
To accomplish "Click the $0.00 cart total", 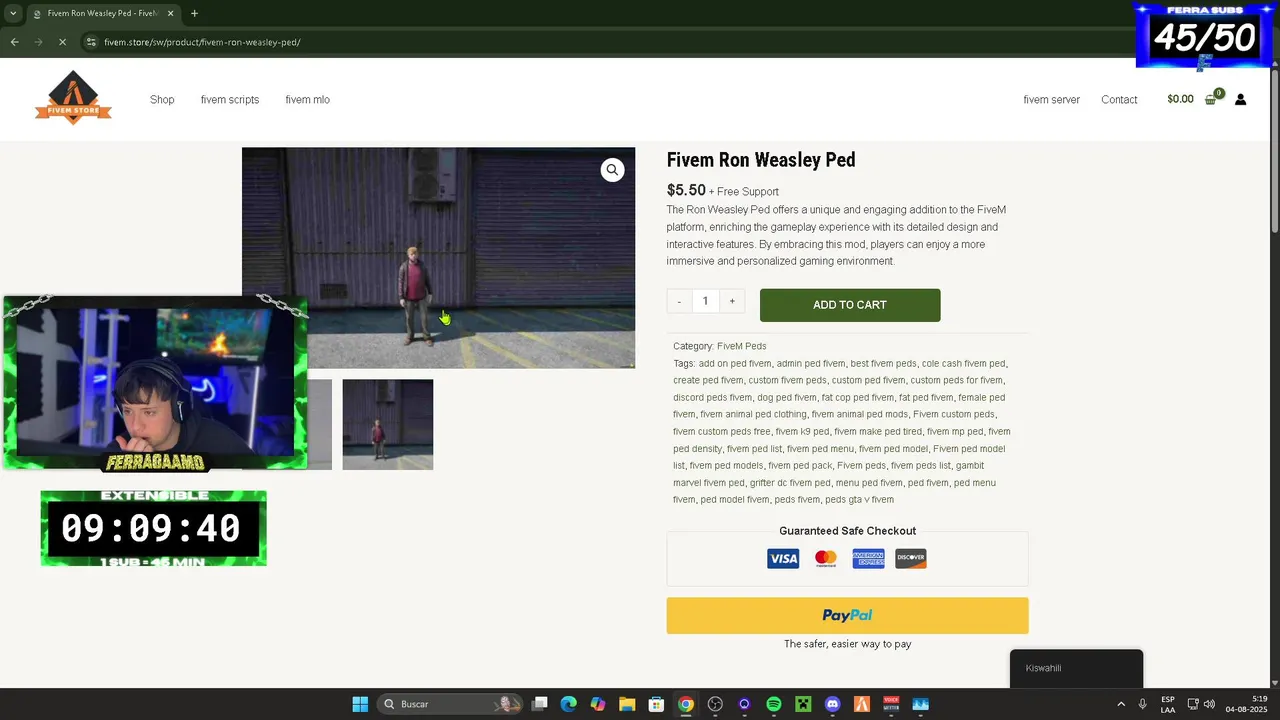I will [1180, 99].
